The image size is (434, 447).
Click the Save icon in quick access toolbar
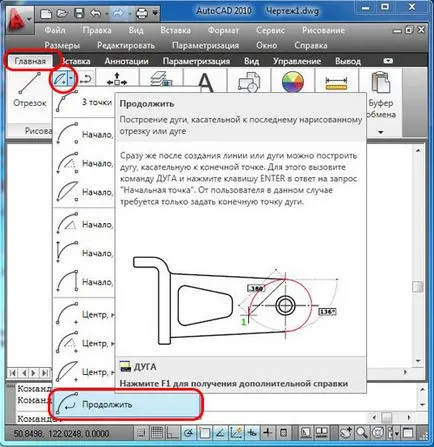coord(79,13)
